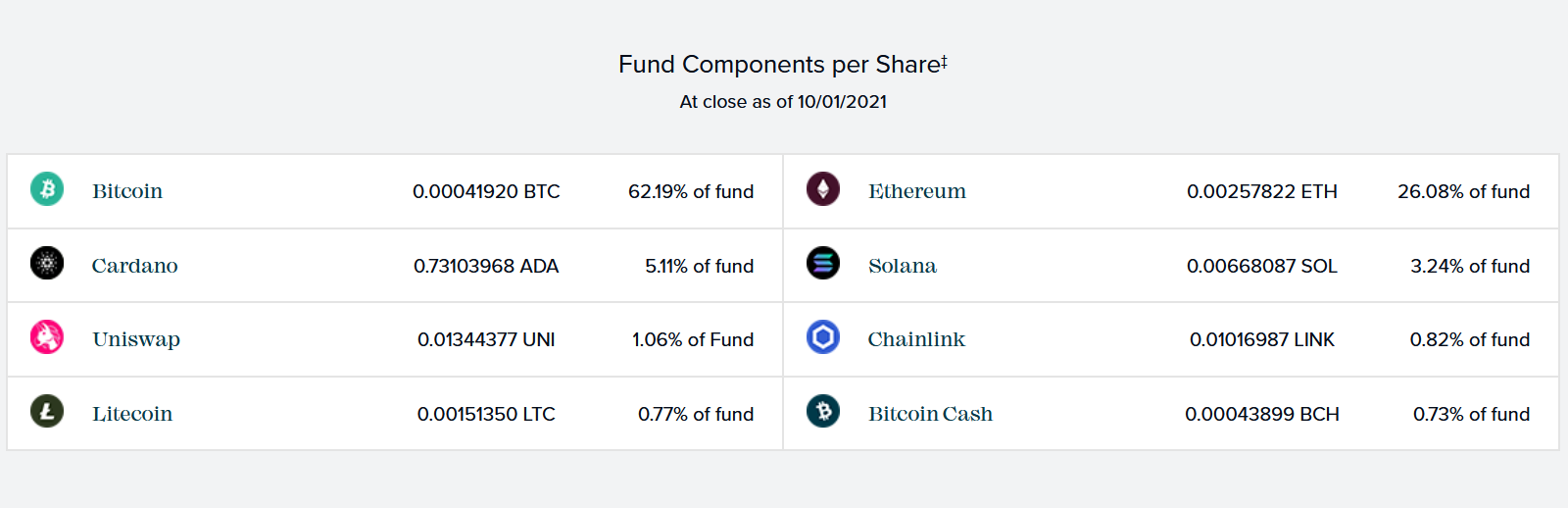
Task: Click the Solana logo icon
Action: pyautogui.click(x=823, y=263)
